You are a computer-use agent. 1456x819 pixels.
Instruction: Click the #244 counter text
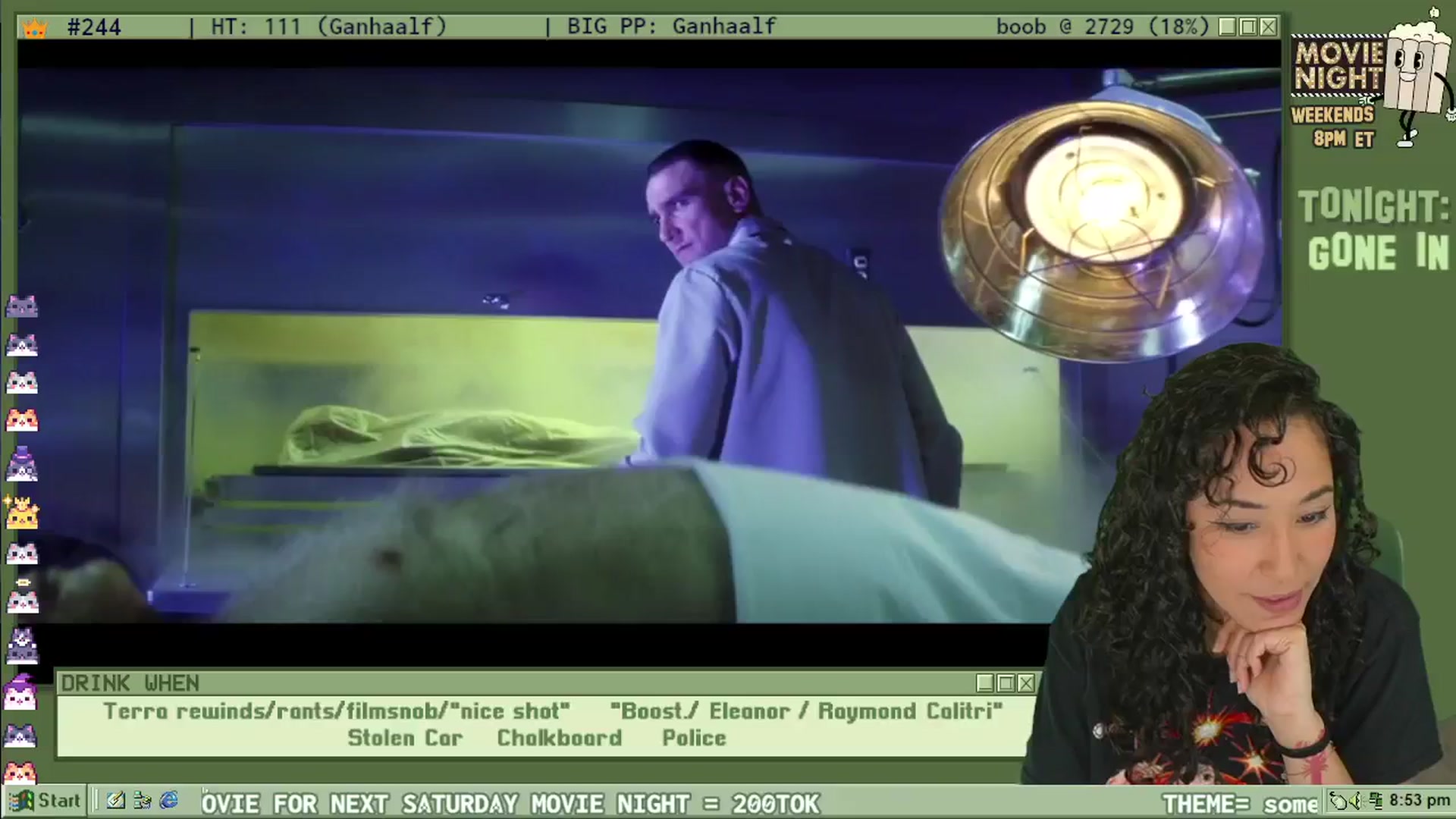[94, 27]
